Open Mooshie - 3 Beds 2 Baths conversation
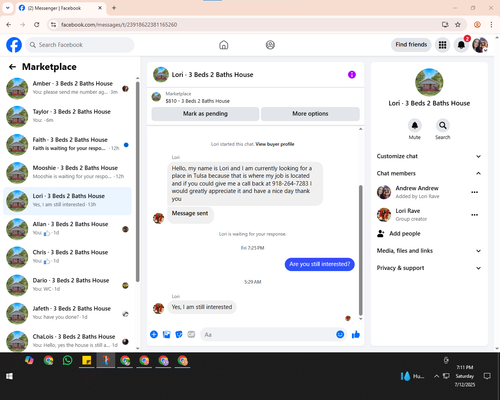 pos(67,173)
